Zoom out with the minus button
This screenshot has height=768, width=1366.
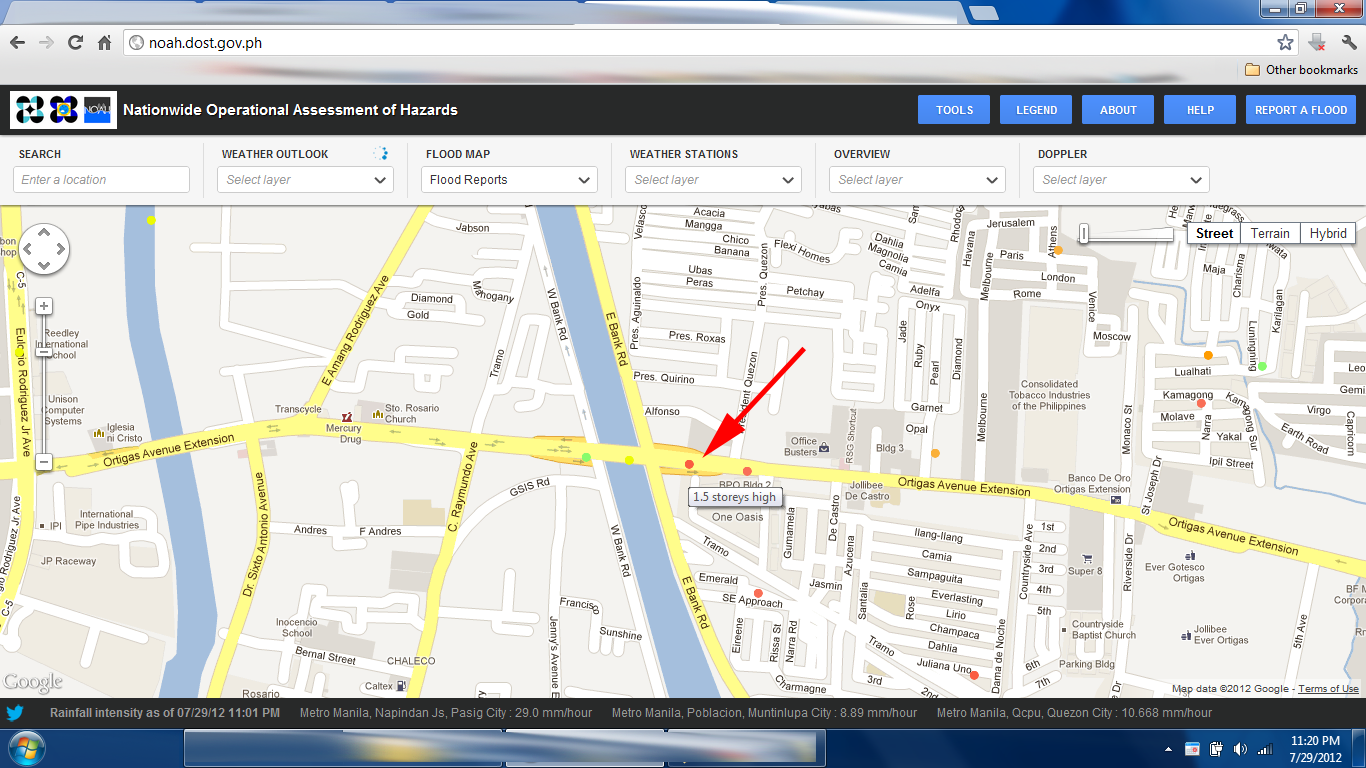tap(44, 462)
